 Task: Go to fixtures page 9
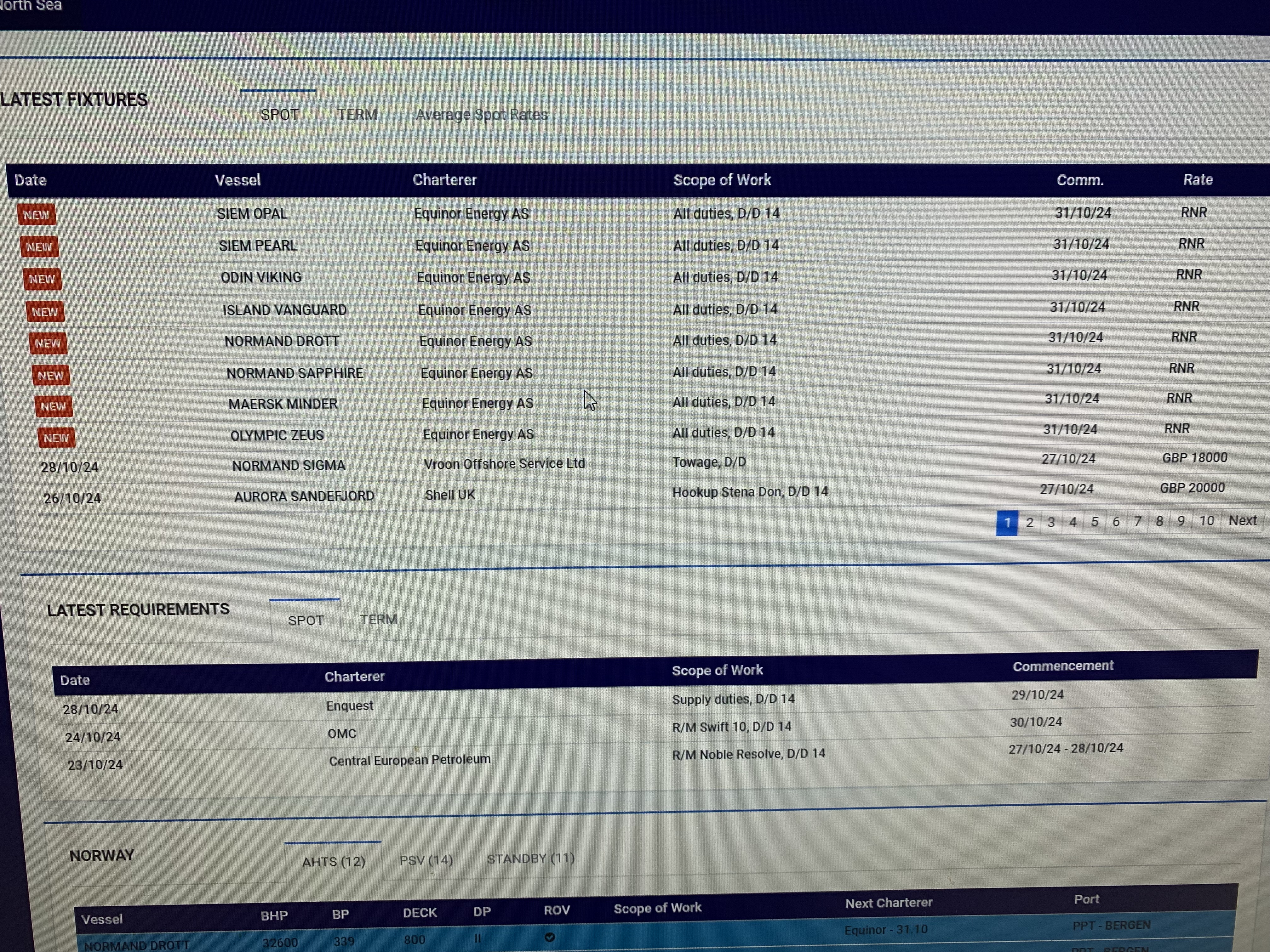(1181, 520)
